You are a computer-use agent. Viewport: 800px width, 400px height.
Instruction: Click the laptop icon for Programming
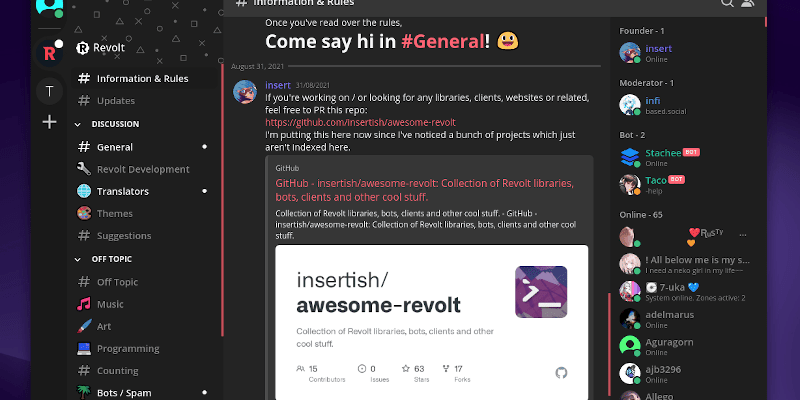pyautogui.click(x=84, y=348)
